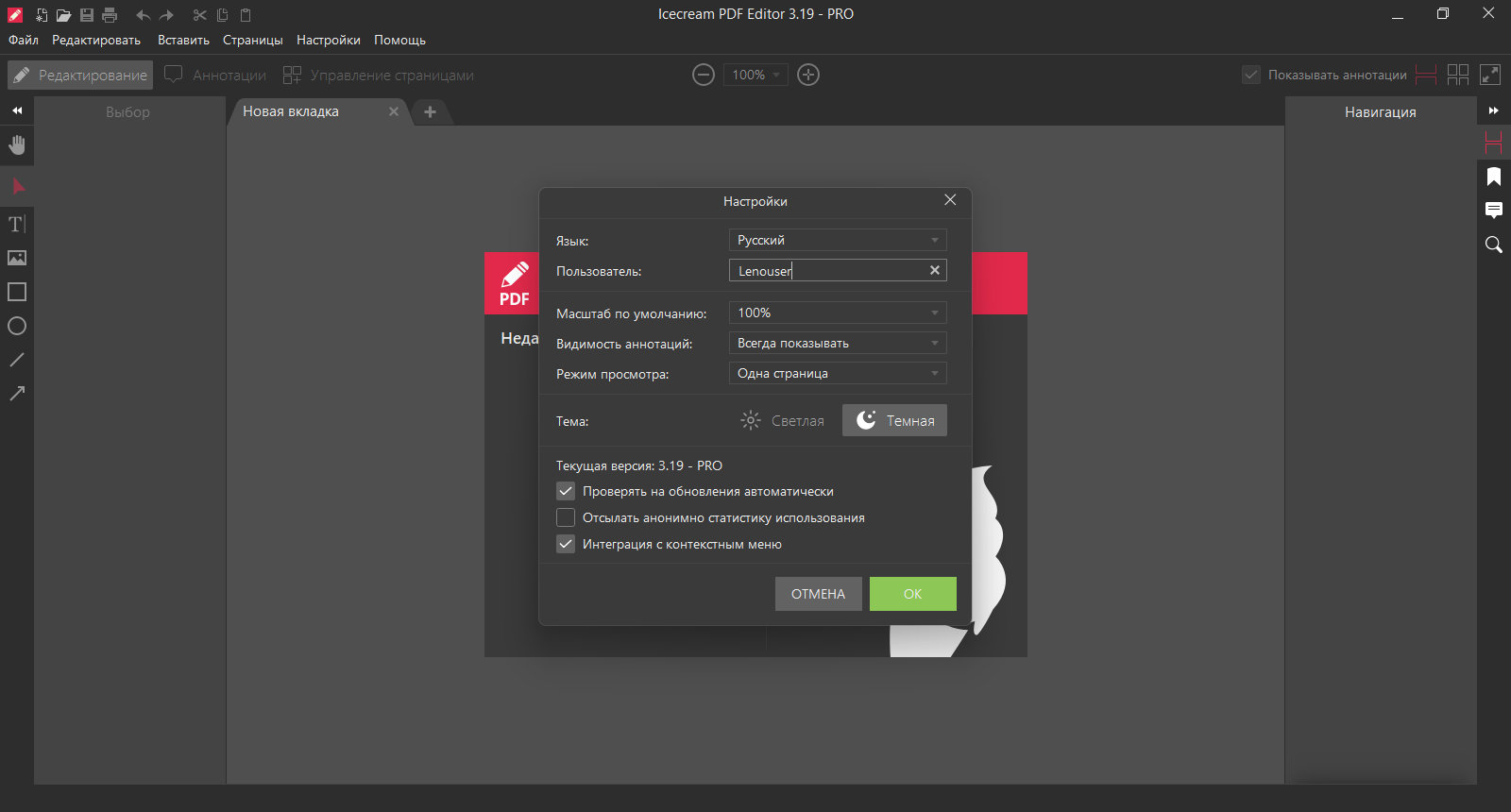Expand the annotation visibility dropdown
The height and width of the screenshot is (812, 1511).
click(838, 343)
